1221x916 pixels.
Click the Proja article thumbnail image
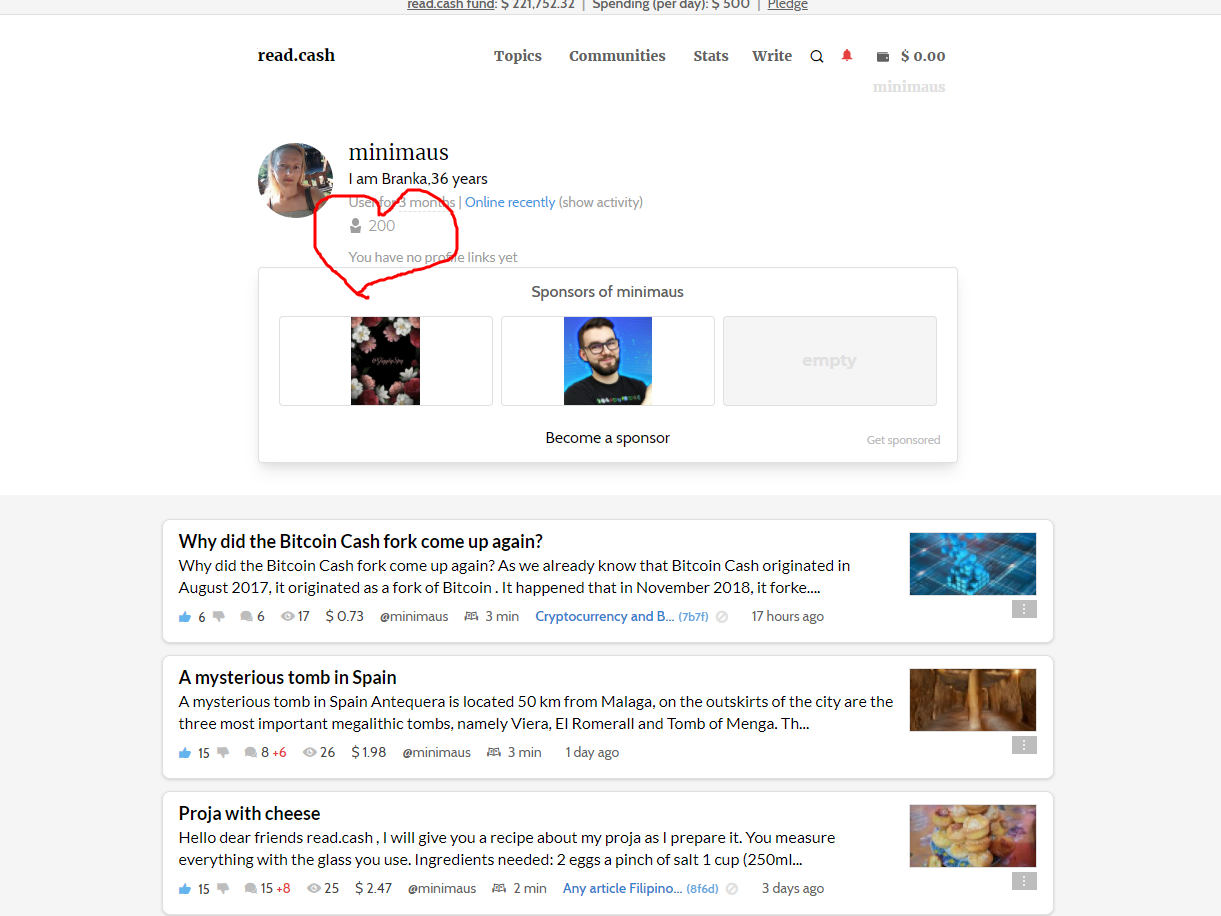(973, 836)
